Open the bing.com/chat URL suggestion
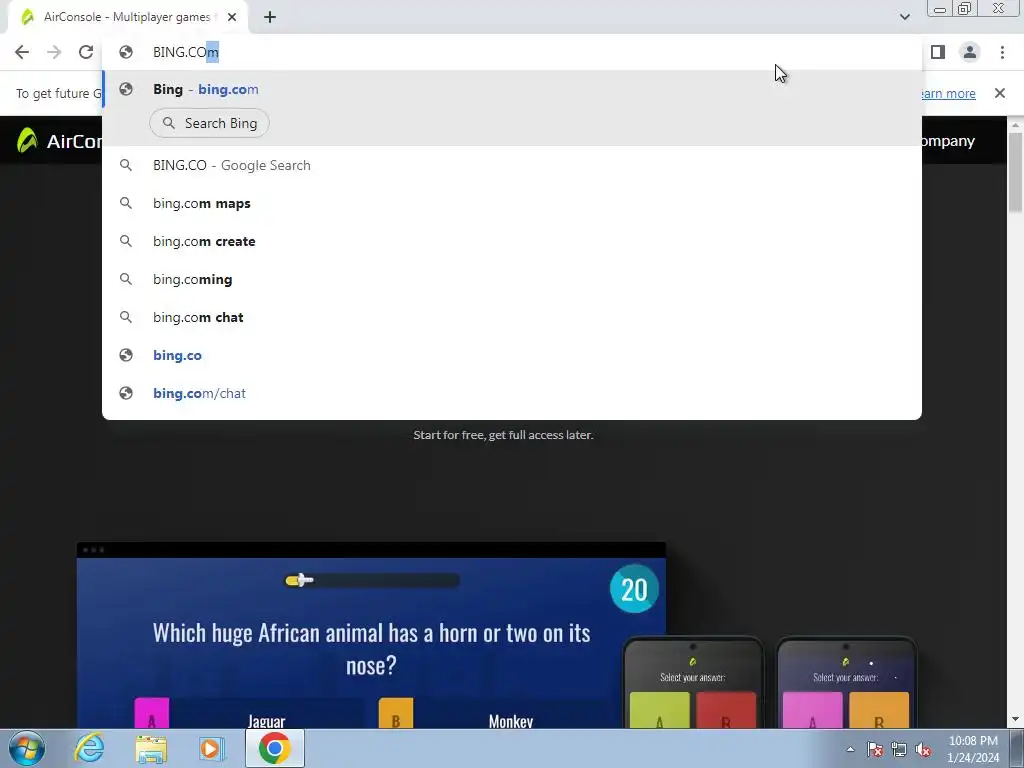 pos(512,392)
